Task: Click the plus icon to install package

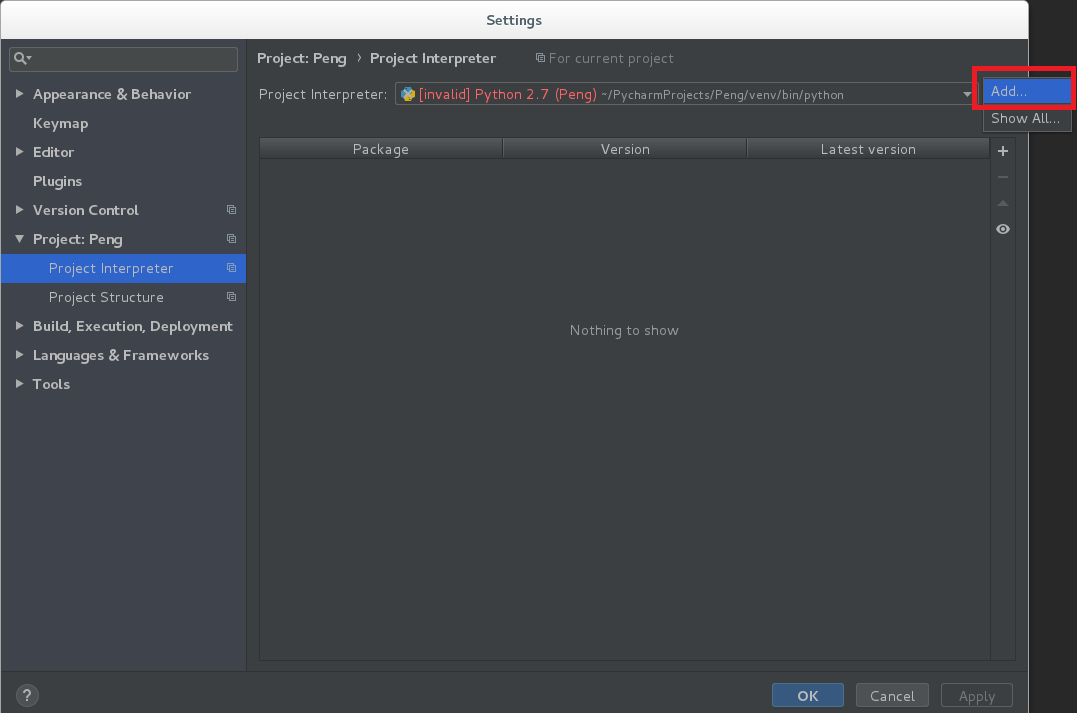Action: pos(1003,150)
